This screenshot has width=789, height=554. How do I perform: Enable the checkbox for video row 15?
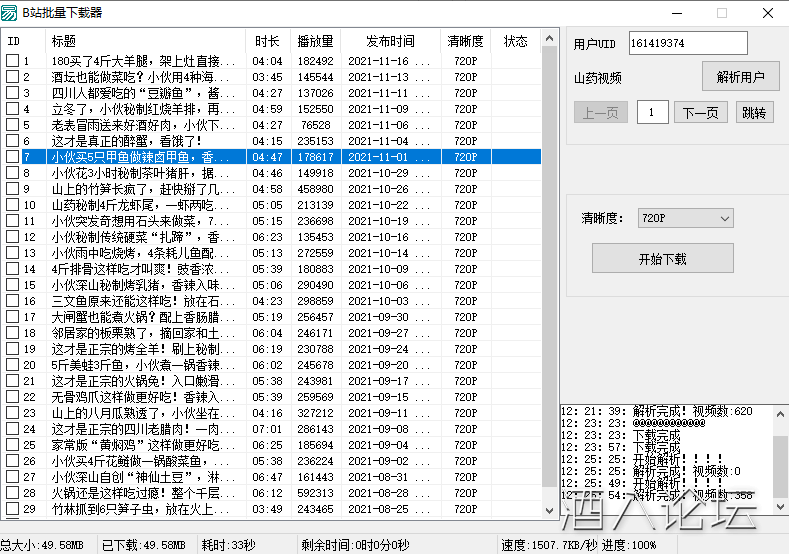point(12,285)
